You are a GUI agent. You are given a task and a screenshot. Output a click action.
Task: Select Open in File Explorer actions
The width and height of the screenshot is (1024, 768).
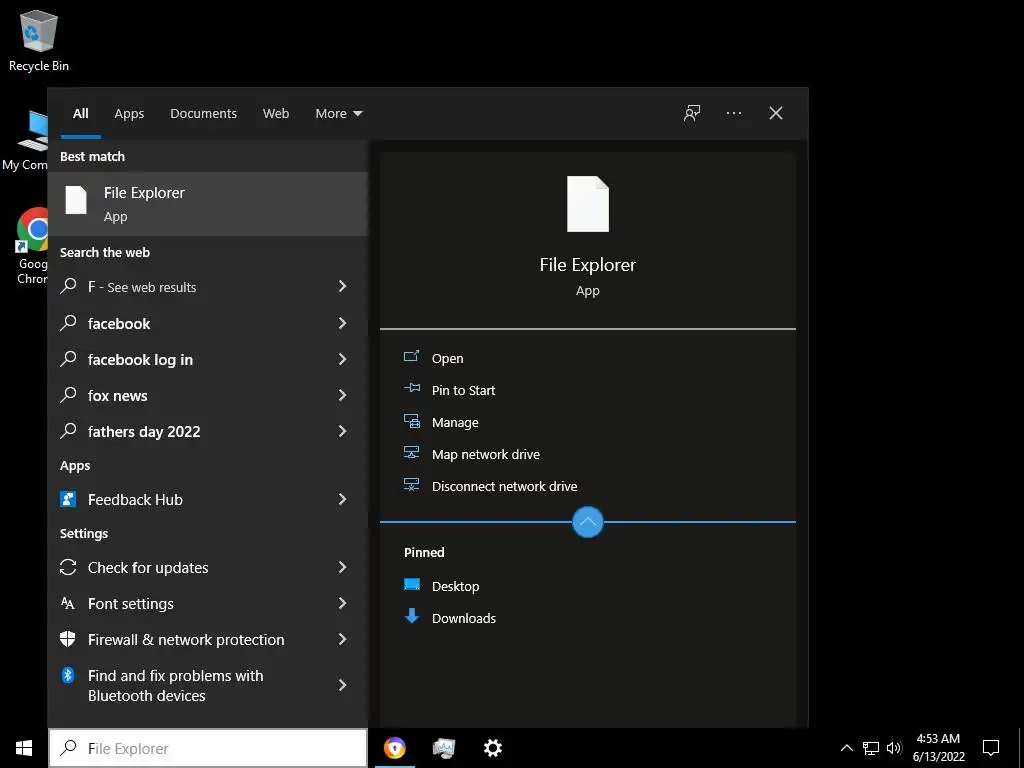click(447, 358)
